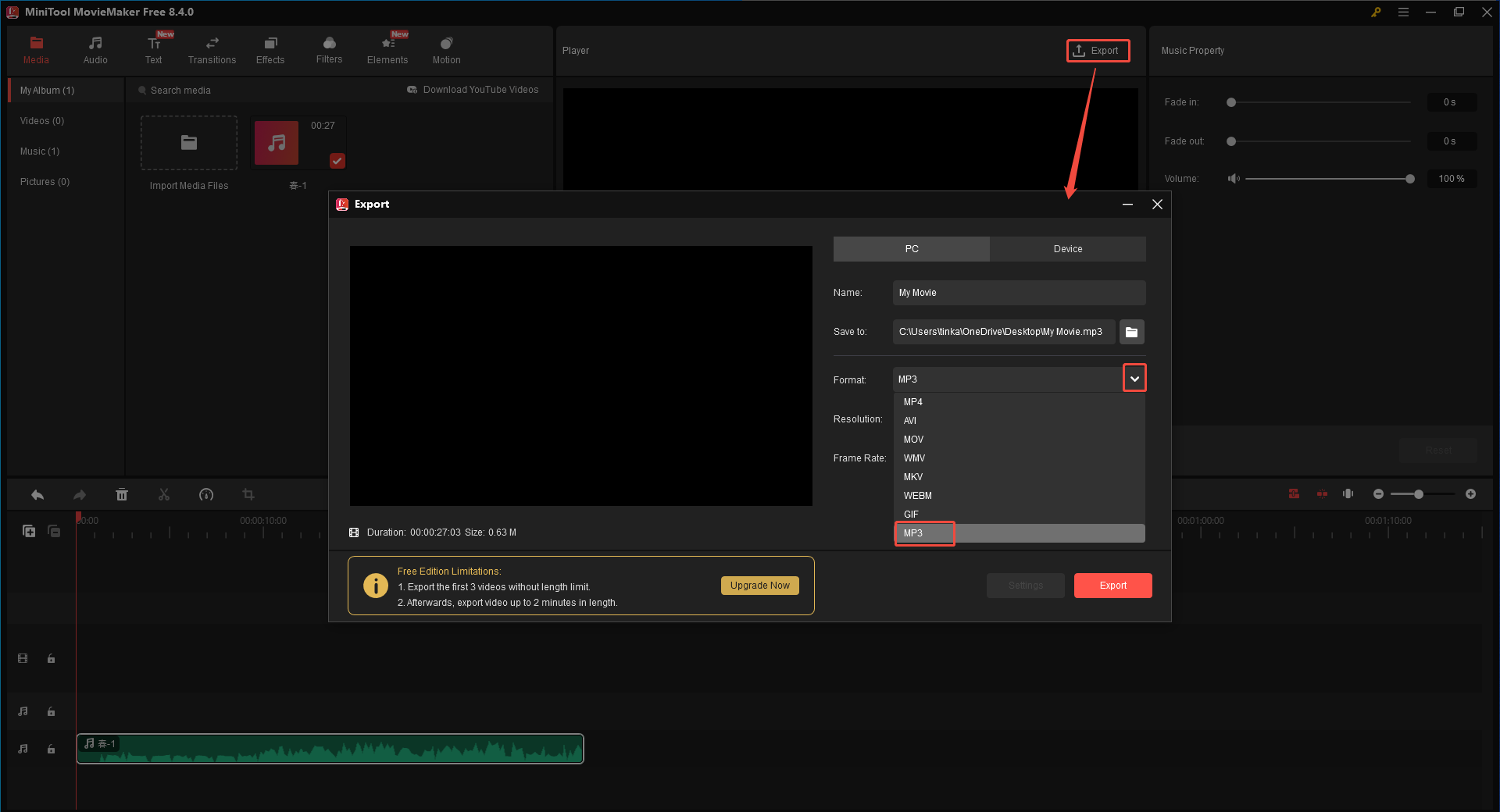
Task: Open the speed control tool
Action: [x=206, y=494]
